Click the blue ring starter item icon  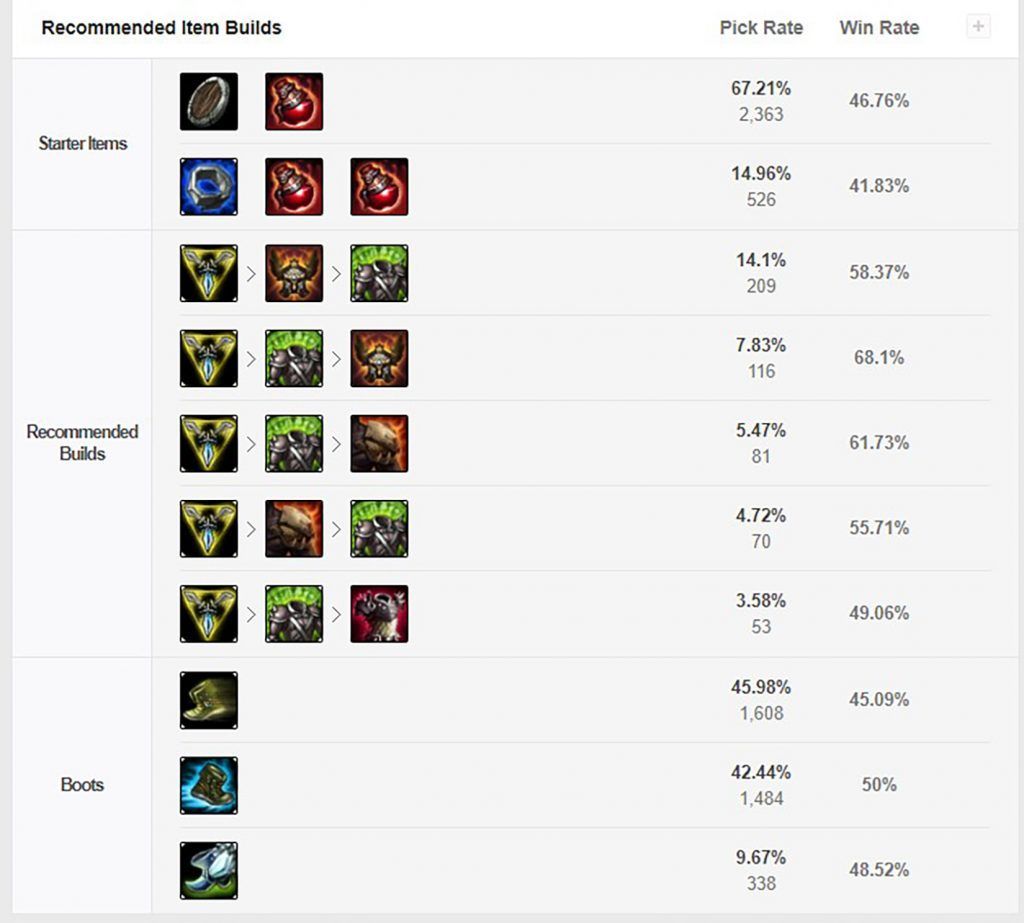pos(209,186)
